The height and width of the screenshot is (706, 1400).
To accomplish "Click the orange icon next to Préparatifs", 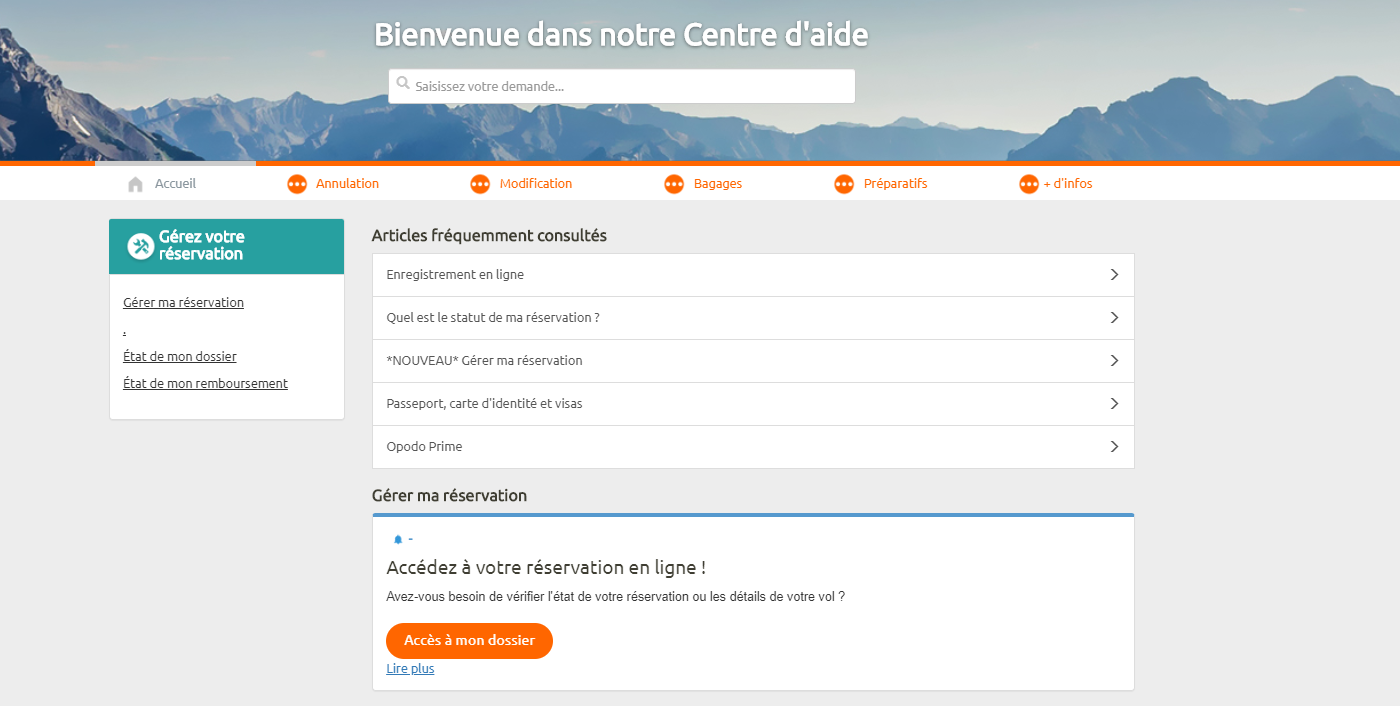I will (844, 184).
